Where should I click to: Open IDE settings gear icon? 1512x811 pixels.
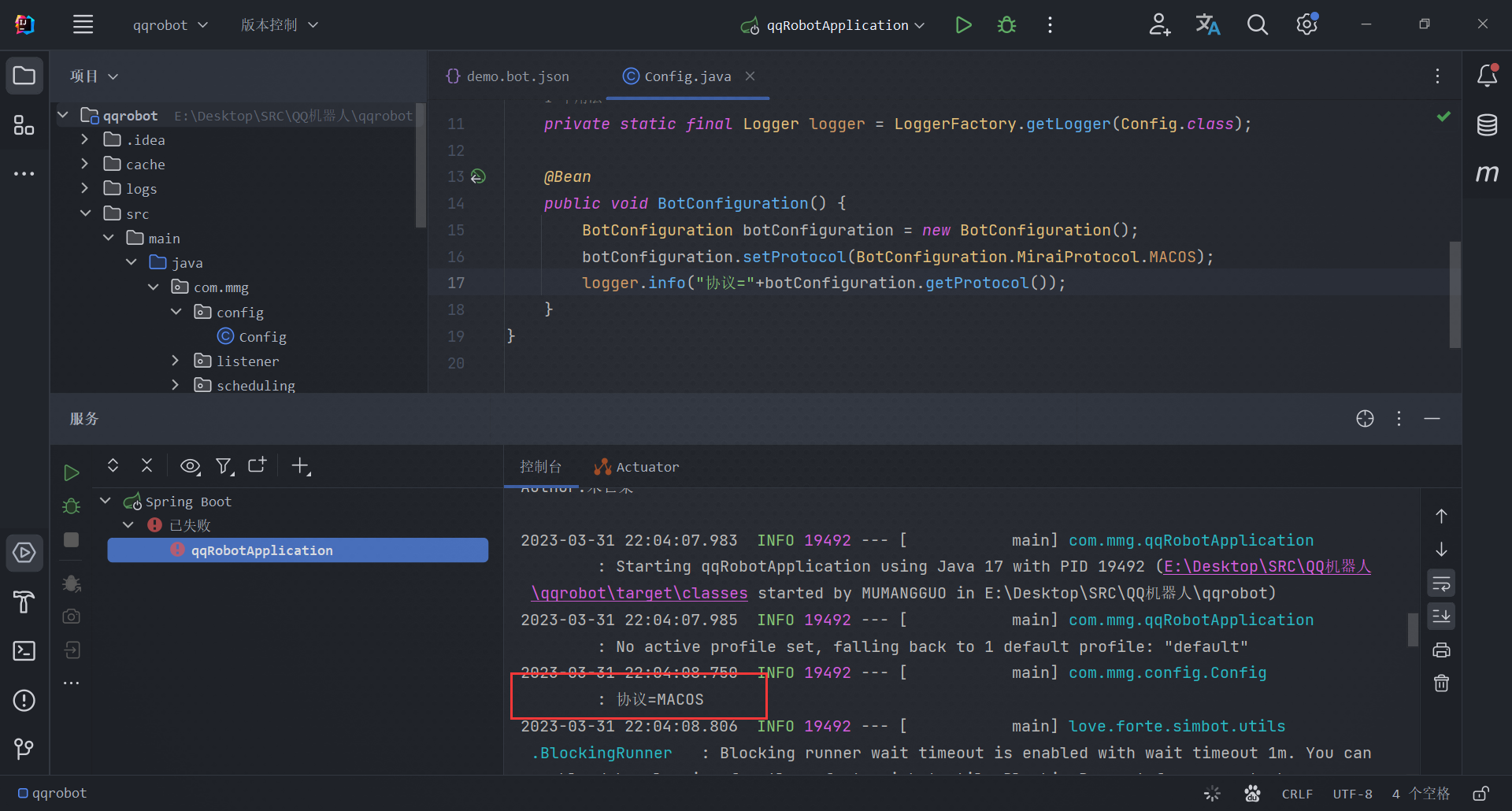click(x=1307, y=24)
